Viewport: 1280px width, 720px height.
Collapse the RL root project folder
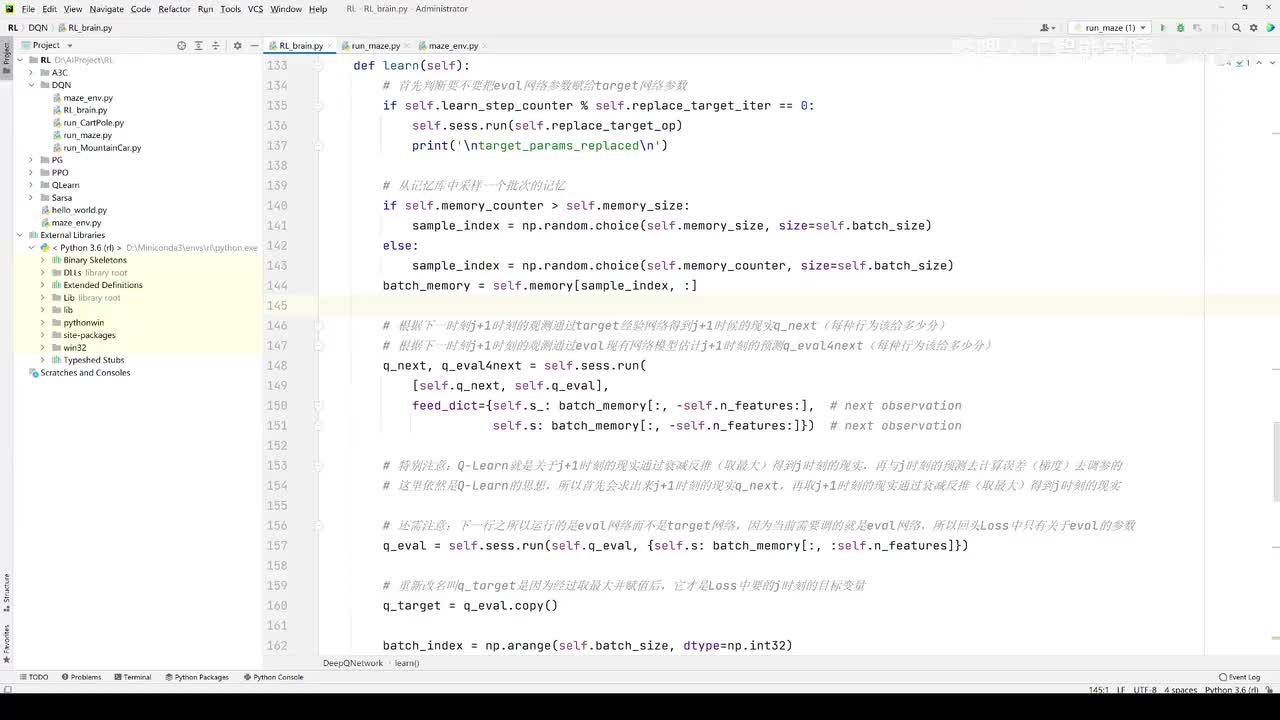tap(19, 60)
